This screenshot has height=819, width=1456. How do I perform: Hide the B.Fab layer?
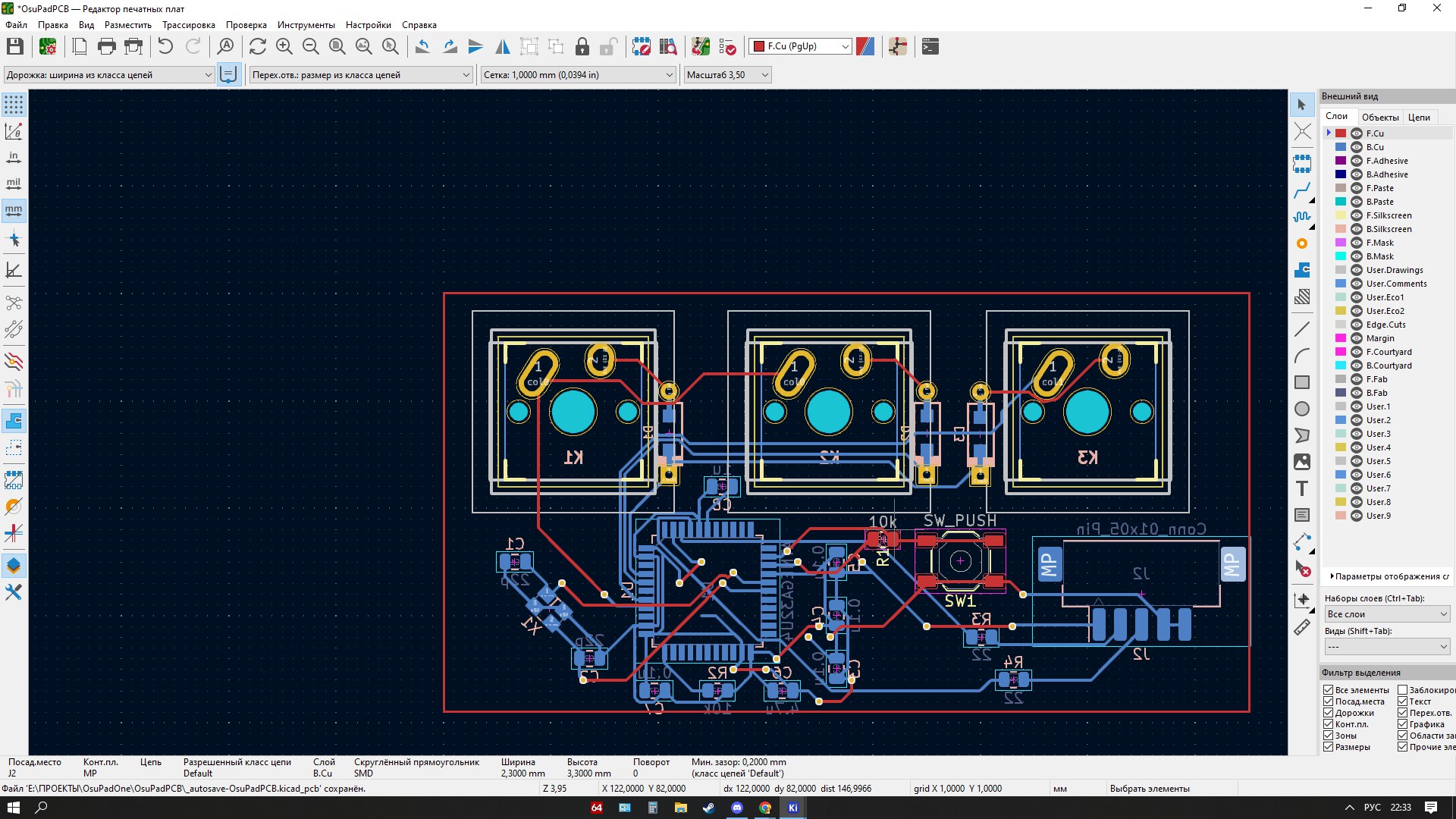1357,393
